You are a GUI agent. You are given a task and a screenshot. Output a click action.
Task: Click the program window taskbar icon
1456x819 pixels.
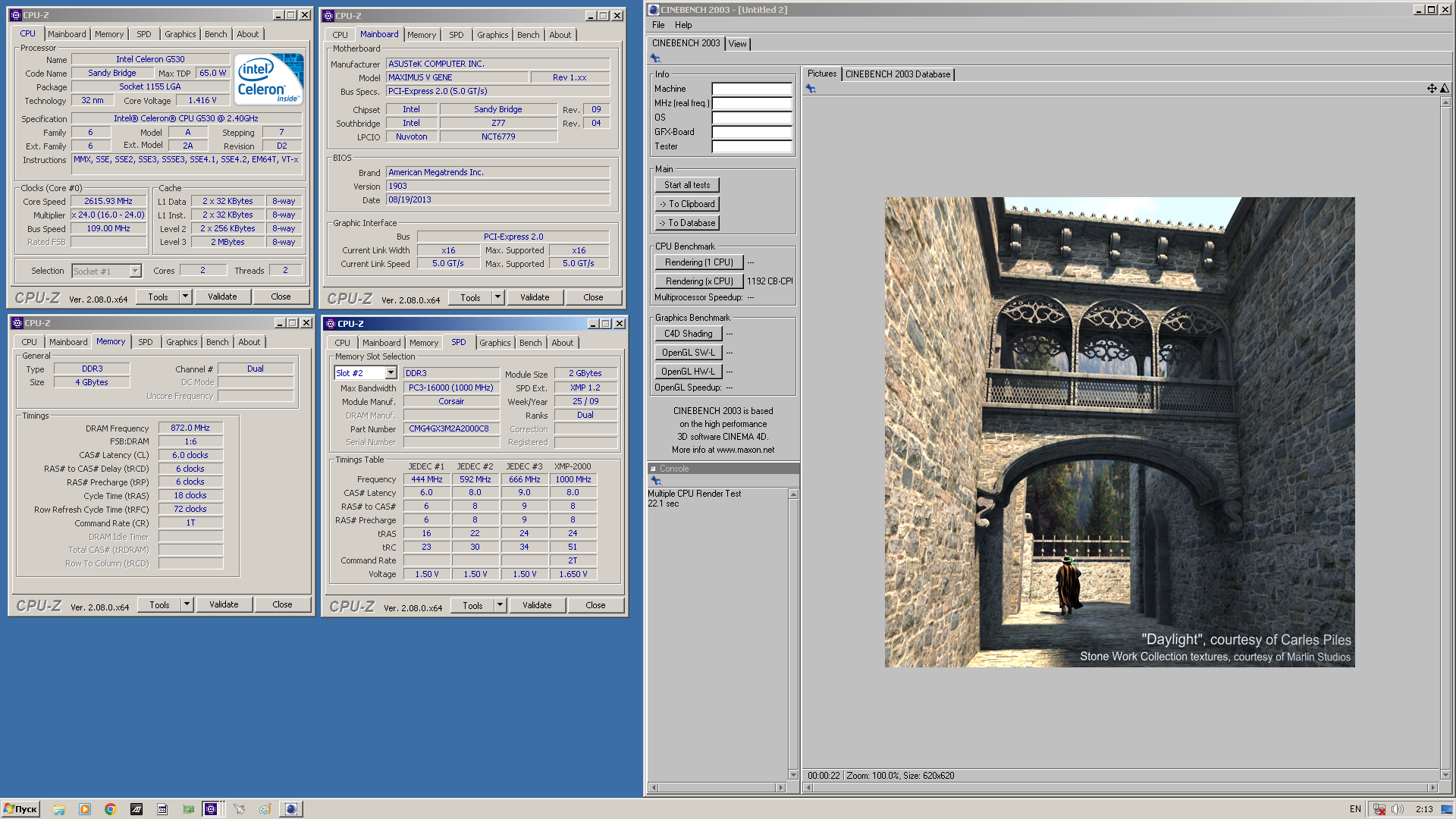coord(162,809)
